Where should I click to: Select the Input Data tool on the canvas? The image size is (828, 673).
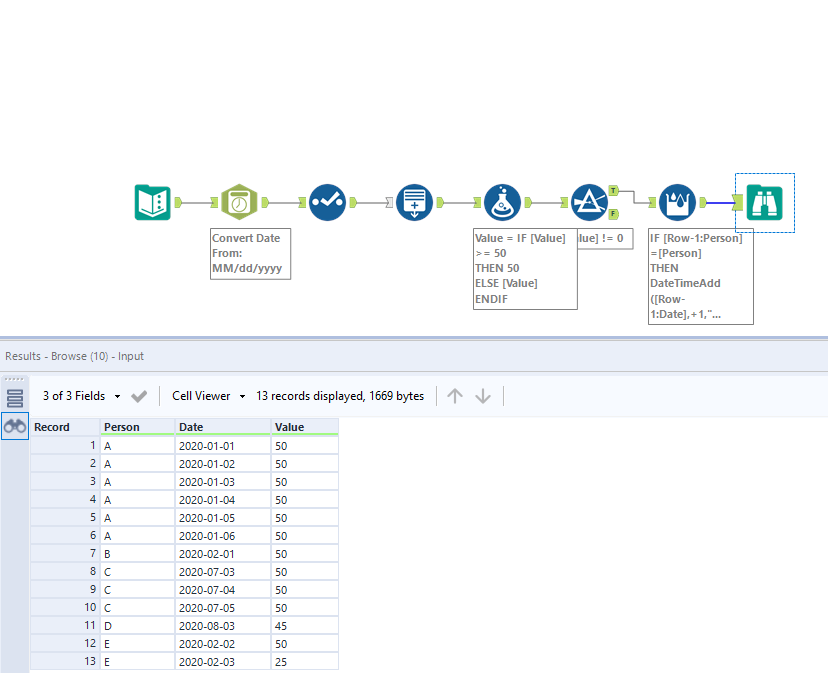coord(152,202)
